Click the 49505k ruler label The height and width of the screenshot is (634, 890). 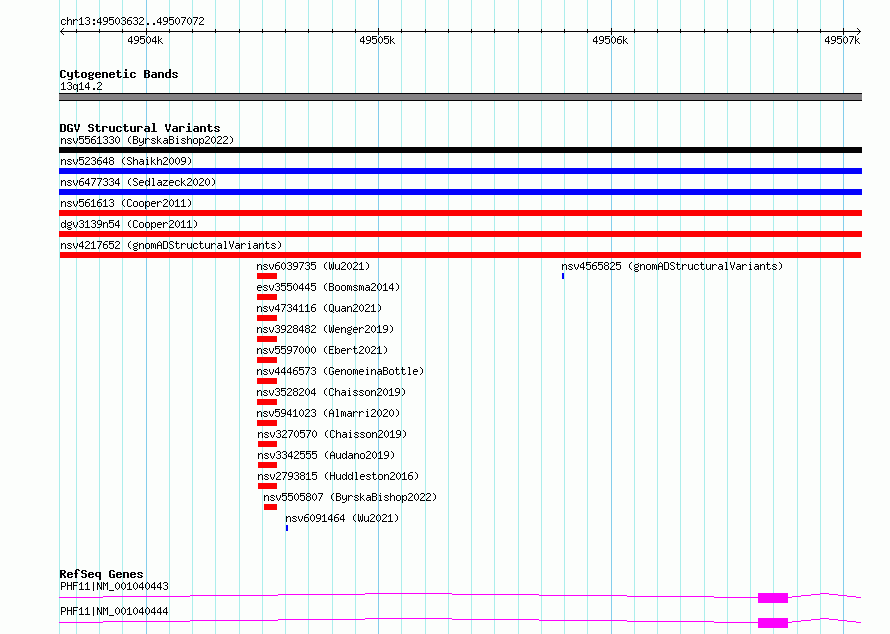[377, 40]
